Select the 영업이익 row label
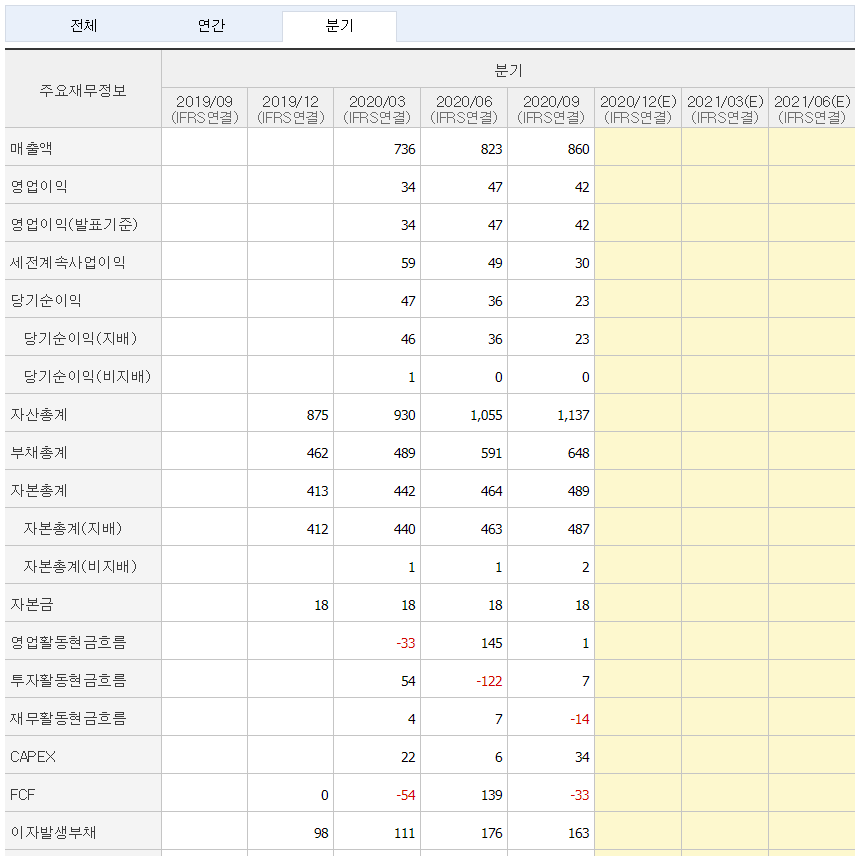The width and height of the screenshot is (866, 856). [39, 187]
